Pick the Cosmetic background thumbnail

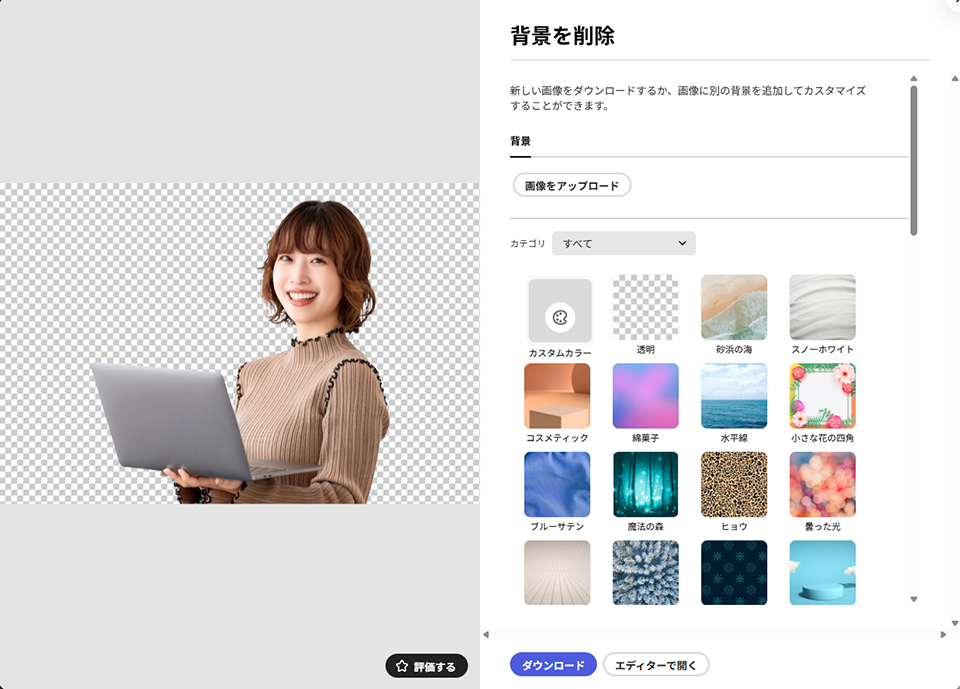pos(557,396)
